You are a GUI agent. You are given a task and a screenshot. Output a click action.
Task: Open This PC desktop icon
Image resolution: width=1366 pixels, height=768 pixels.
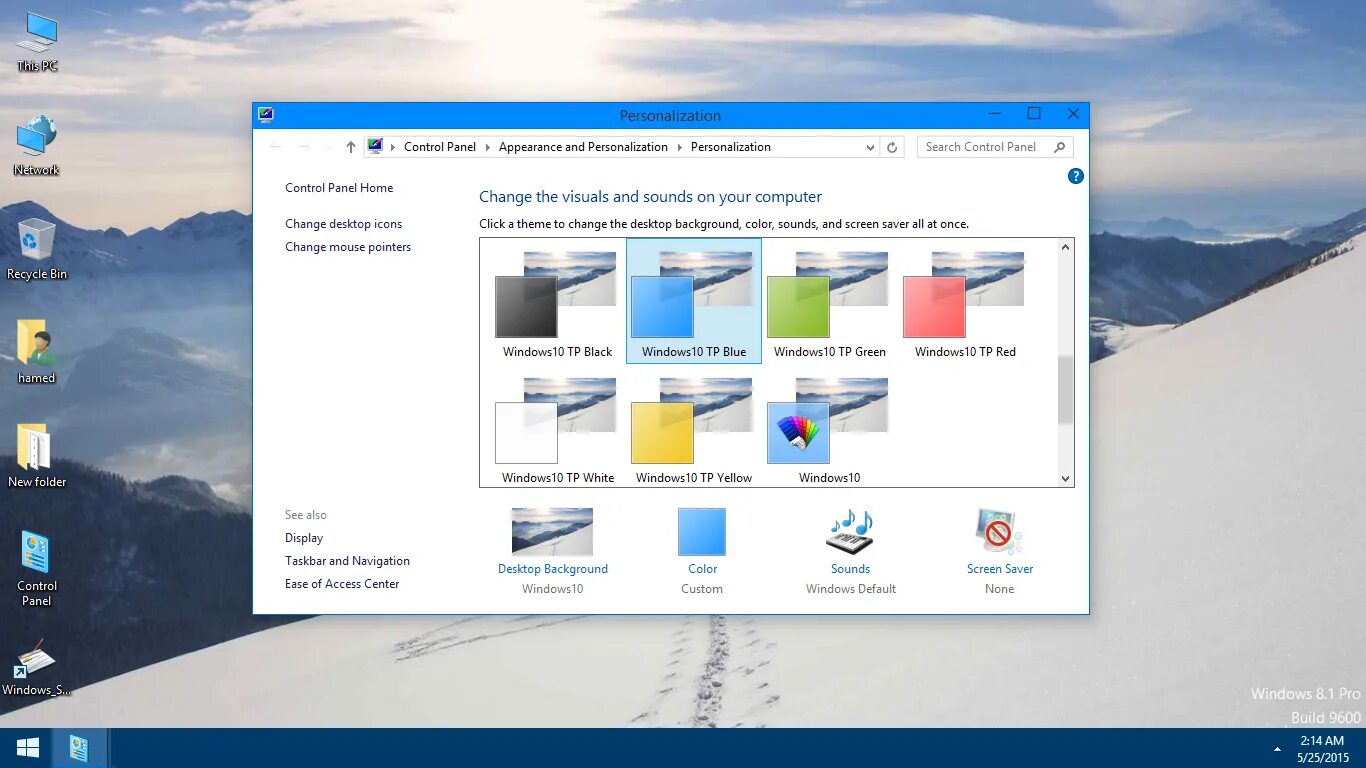tap(37, 42)
